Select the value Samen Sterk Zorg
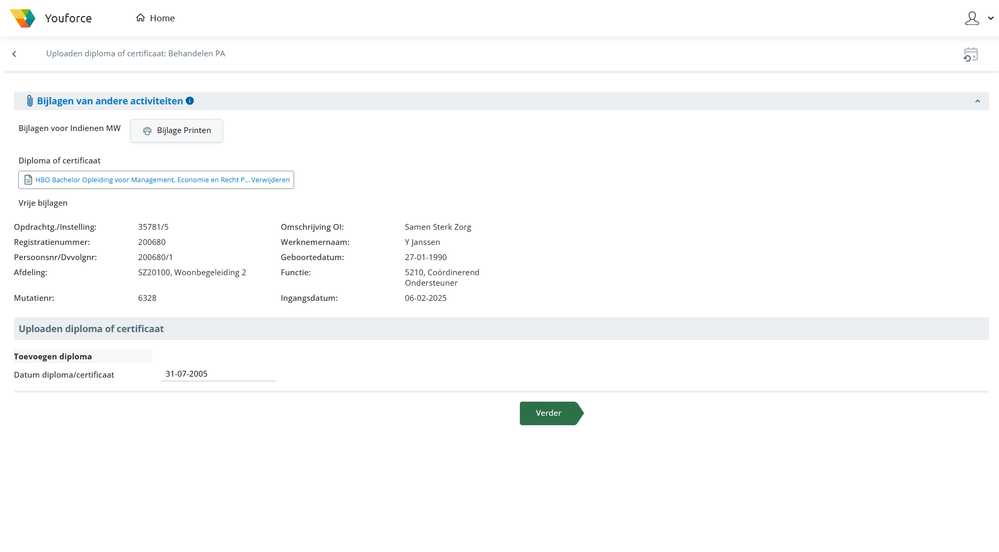The height and width of the screenshot is (552, 999). point(438,227)
